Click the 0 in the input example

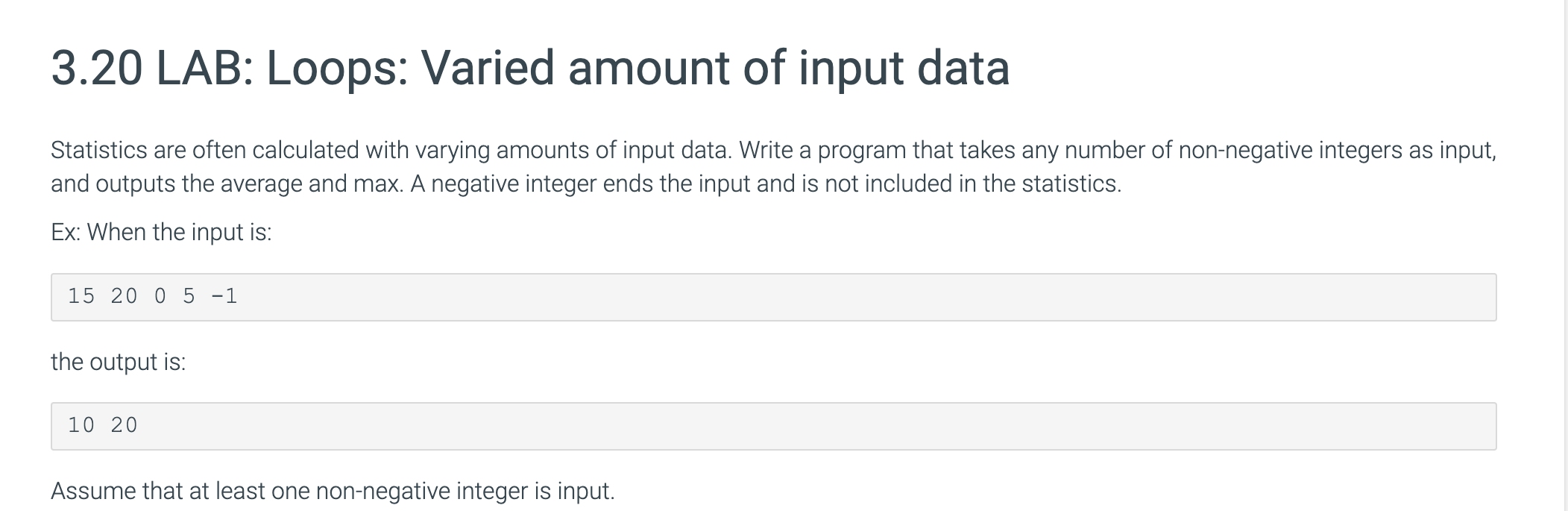coord(160,297)
